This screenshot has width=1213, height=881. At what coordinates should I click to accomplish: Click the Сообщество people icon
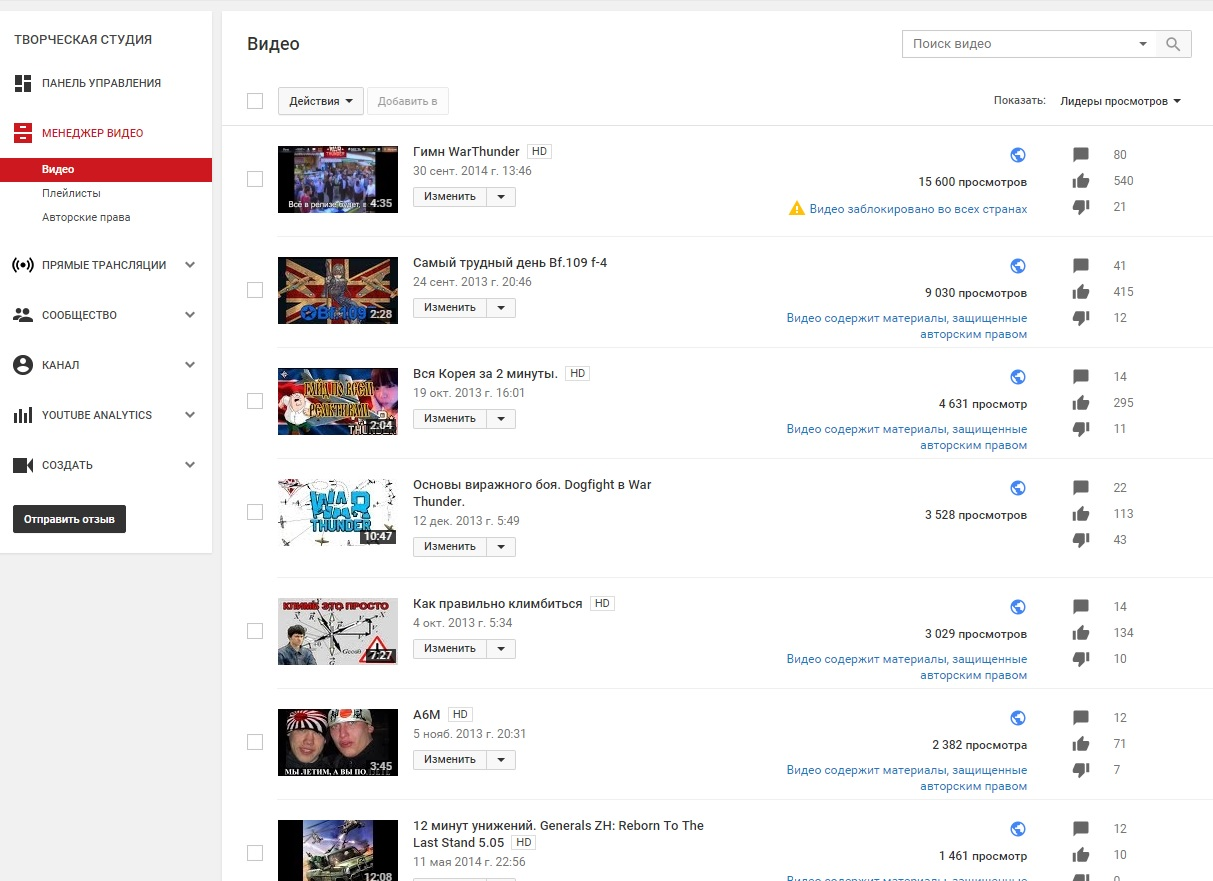click(23, 315)
